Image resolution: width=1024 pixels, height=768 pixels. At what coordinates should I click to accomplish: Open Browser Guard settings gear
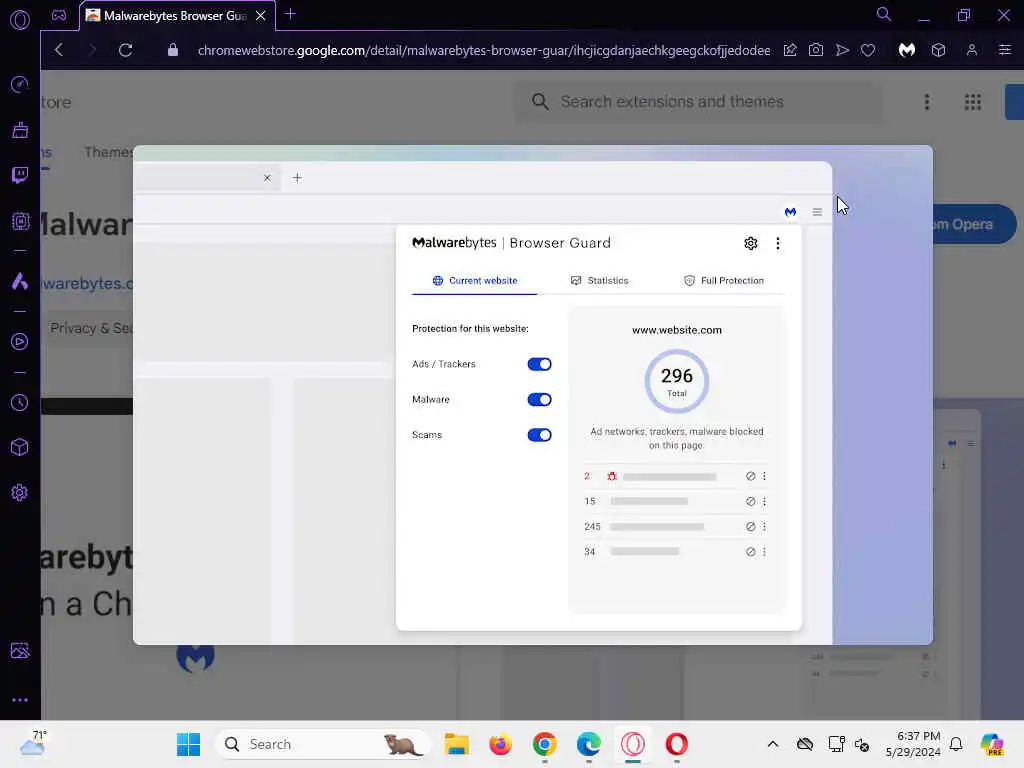(751, 244)
